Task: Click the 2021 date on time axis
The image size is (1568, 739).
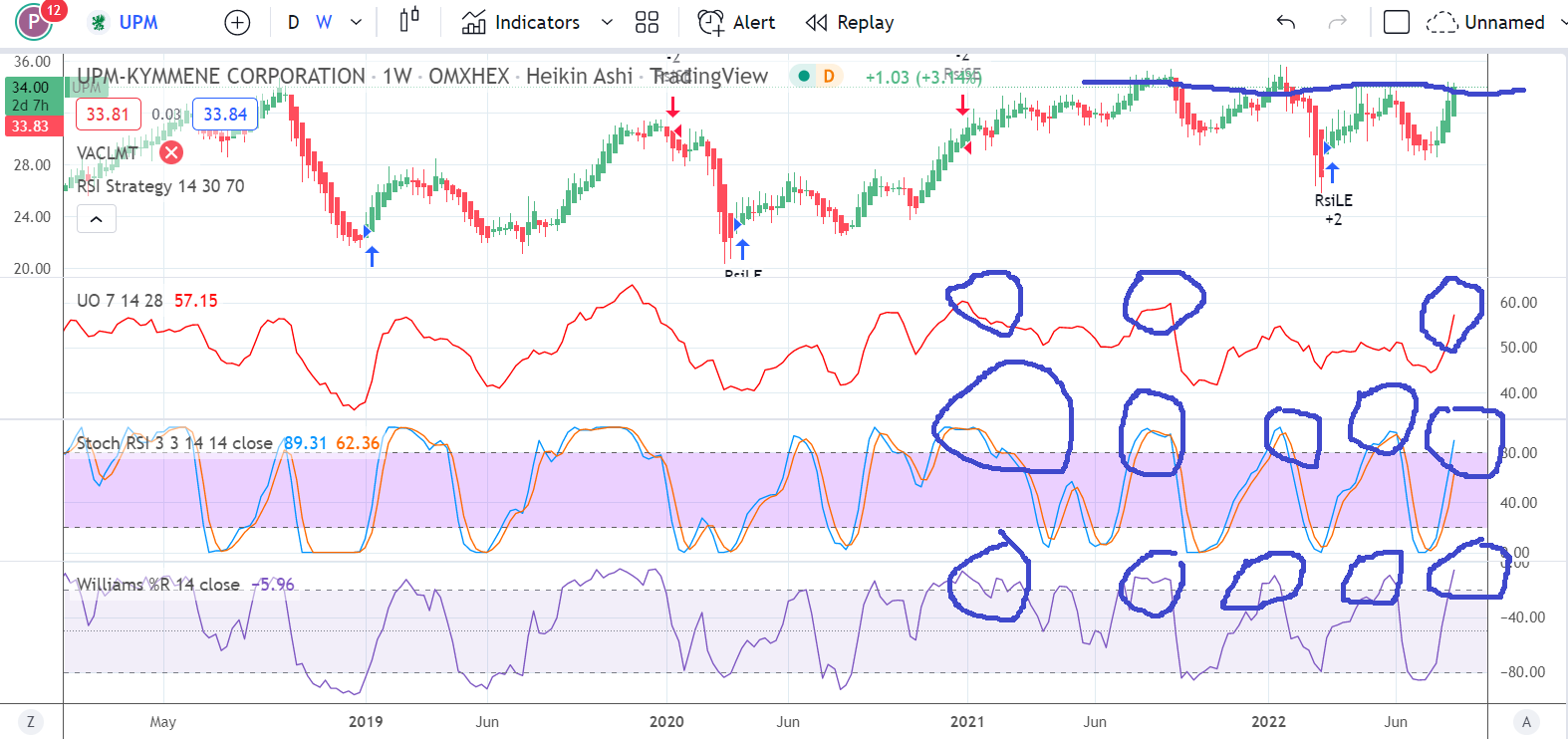Action: click(967, 722)
